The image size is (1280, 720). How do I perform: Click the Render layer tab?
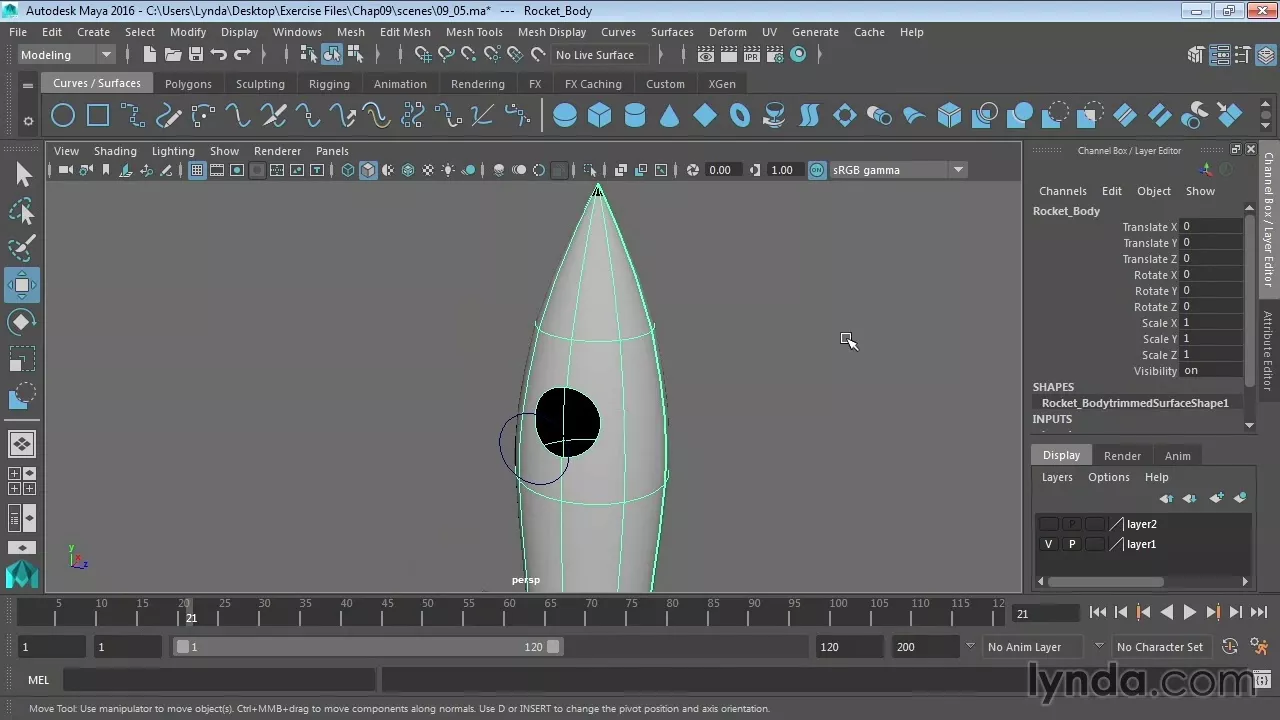[1122, 456]
